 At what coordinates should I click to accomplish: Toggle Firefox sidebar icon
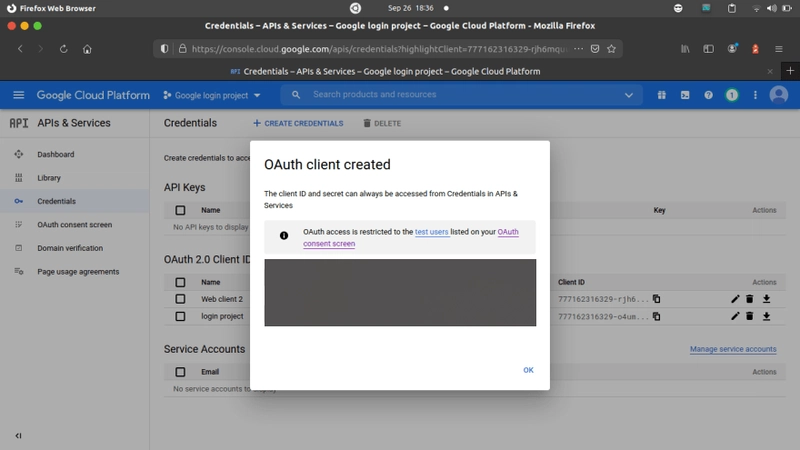click(x=709, y=49)
